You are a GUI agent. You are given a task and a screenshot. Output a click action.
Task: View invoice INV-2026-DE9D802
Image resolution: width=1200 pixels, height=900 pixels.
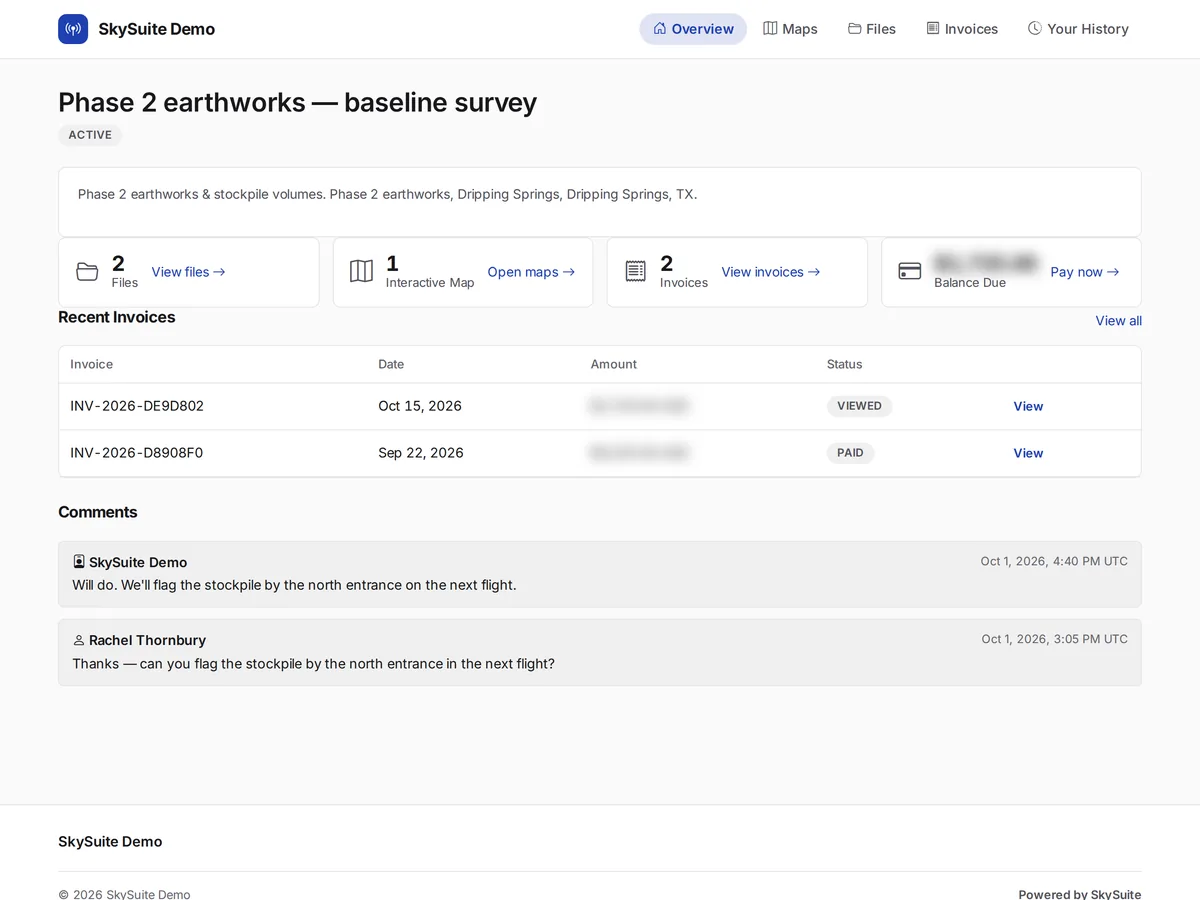click(x=1028, y=406)
